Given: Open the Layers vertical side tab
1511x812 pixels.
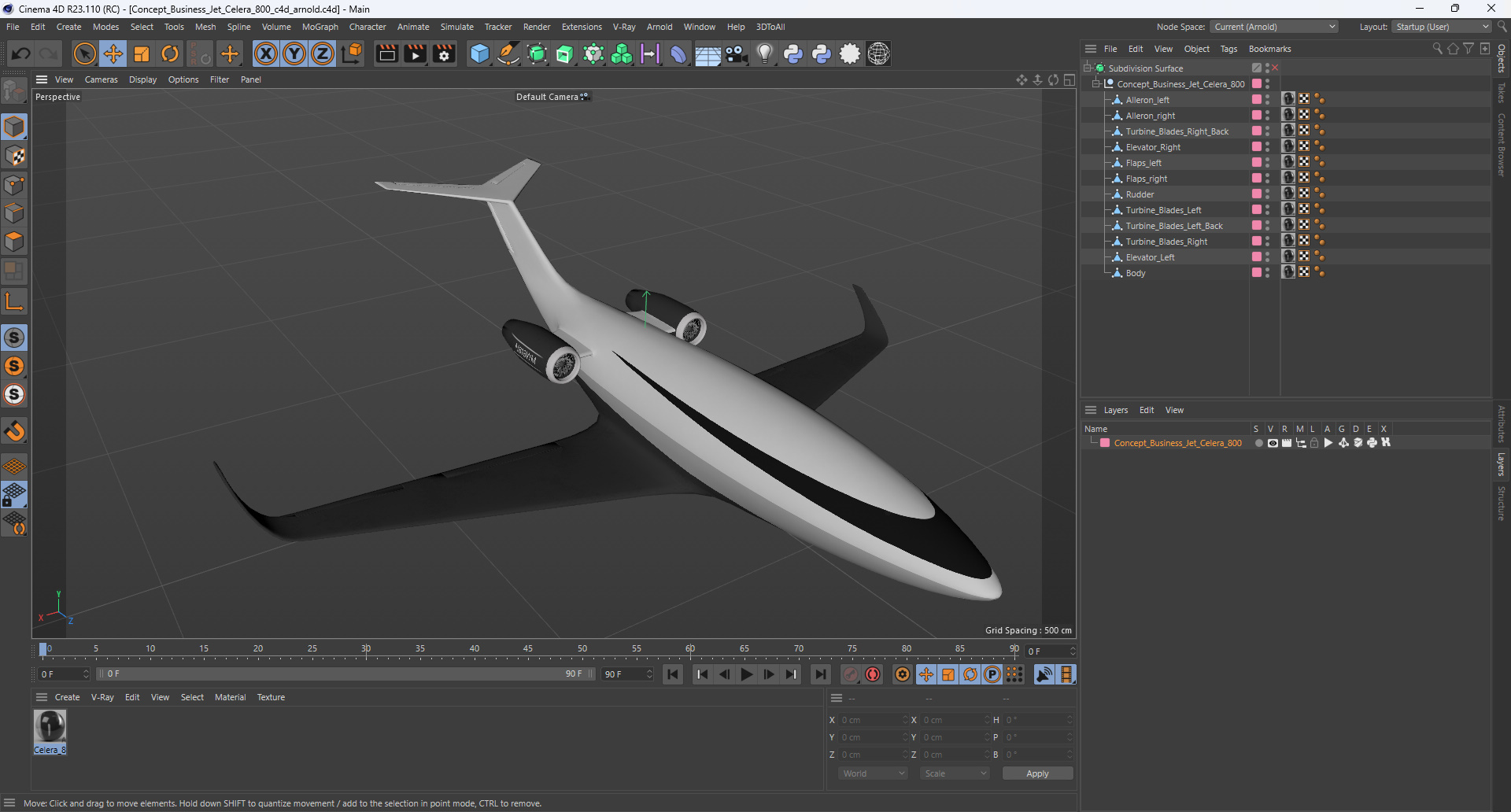Looking at the screenshot, I should point(1502,464).
